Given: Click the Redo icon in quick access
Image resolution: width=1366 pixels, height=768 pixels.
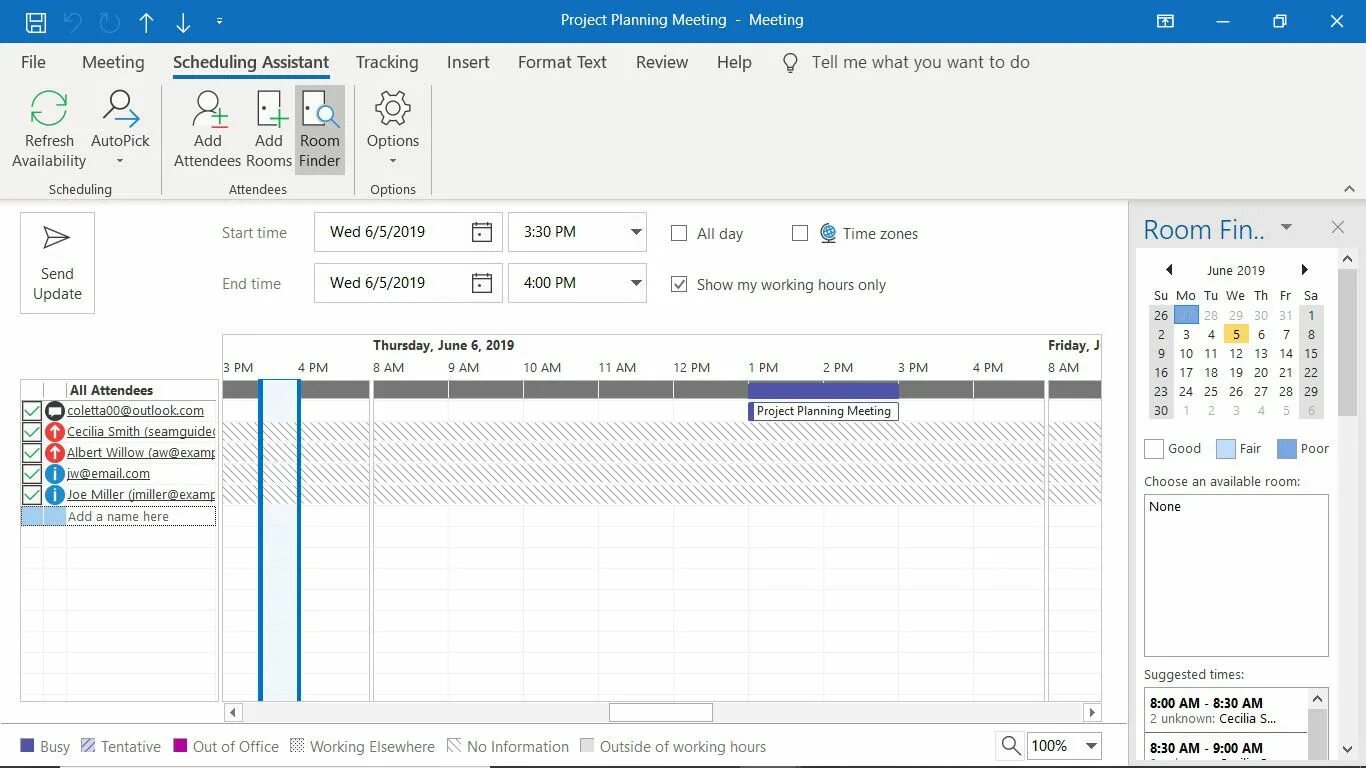Looking at the screenshot, I should [x=109, y=21].
